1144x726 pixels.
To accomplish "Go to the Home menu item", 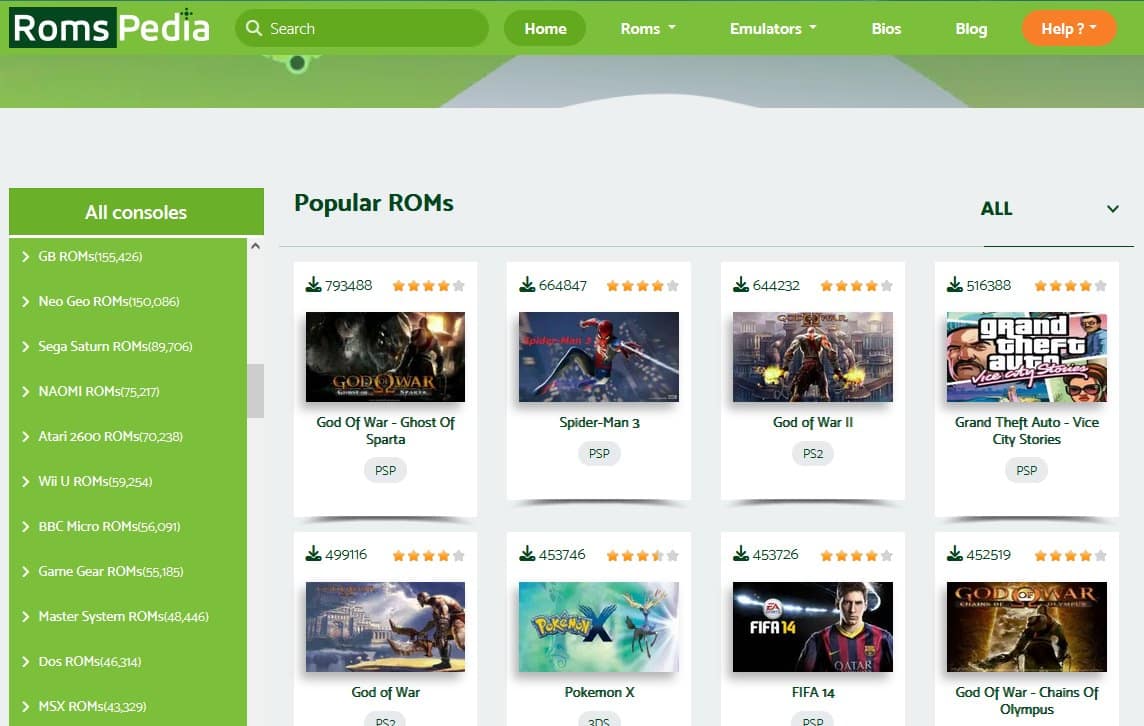I will [x=545, y=28].
